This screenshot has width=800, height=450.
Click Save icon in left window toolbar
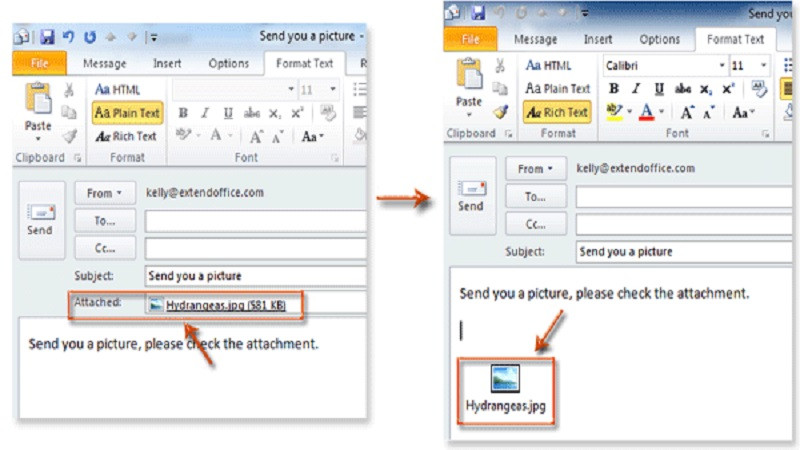pyautogui.click(x=47, y=37)
